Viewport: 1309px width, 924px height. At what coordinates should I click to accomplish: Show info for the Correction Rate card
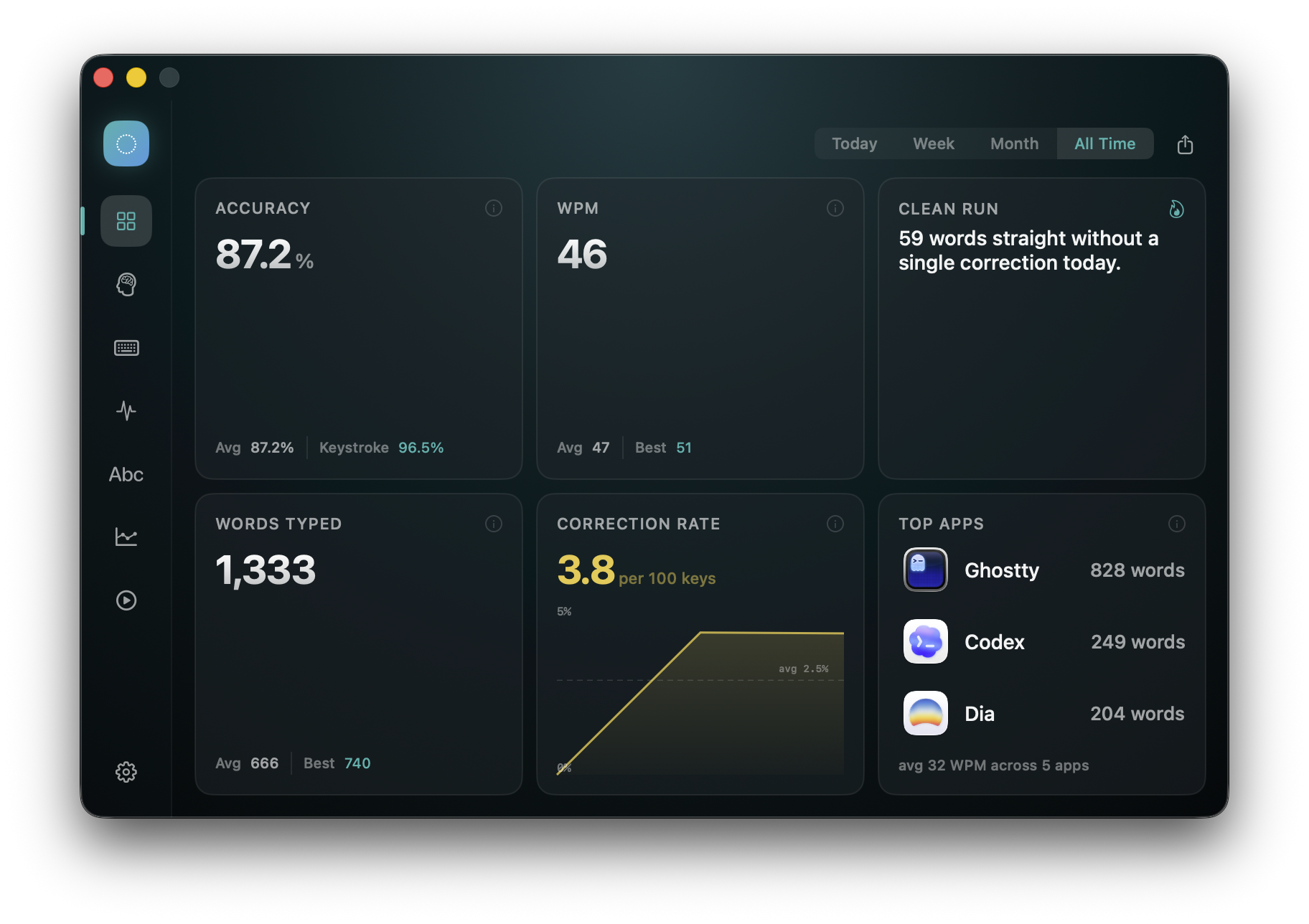[x=835, y=524]
